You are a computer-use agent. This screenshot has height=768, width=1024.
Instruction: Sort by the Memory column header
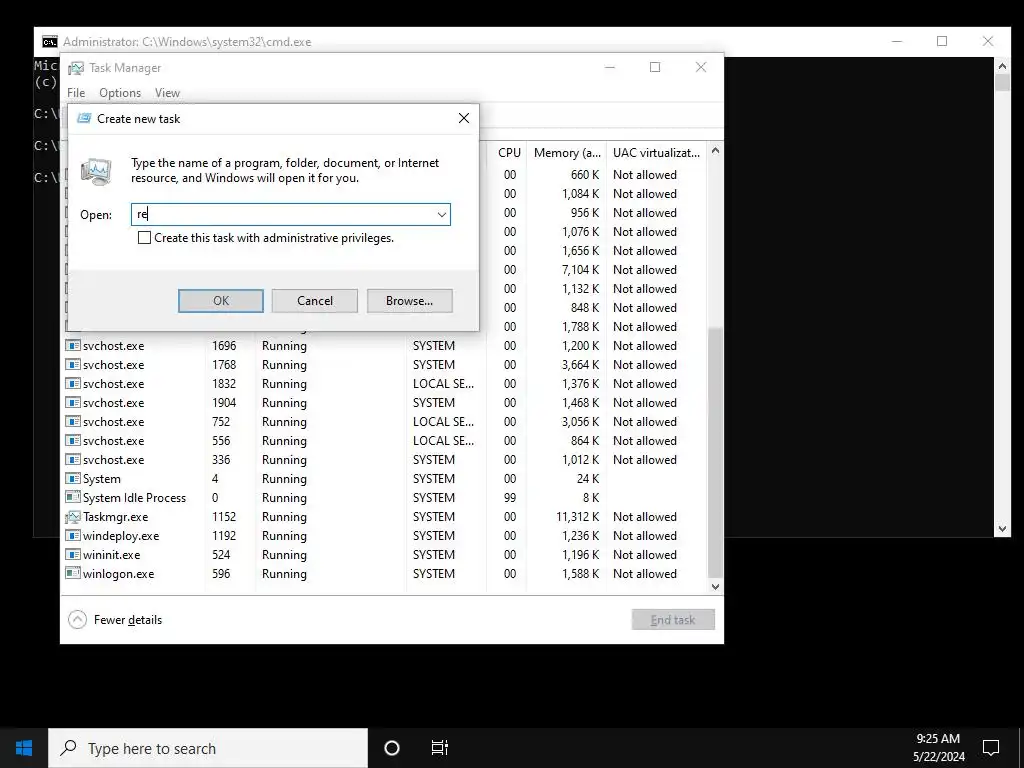pyautogui.click(x=567, y=153)
